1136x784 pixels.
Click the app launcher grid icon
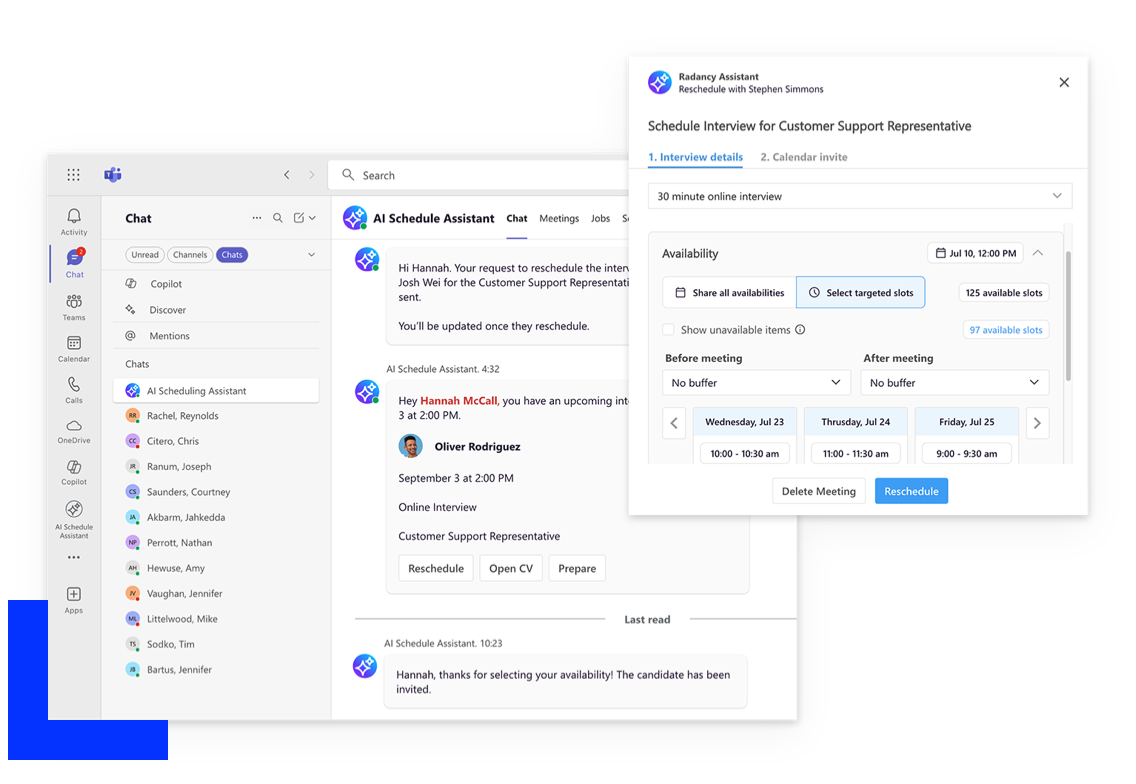pos(73,175)
